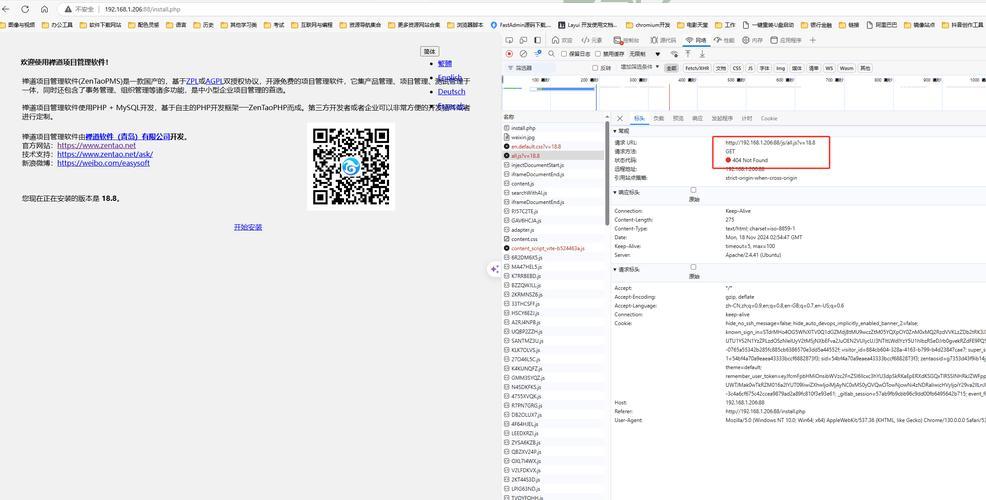Open the FastAdmin bookmark
The image size is (986, 500).
tap(522, 25)
